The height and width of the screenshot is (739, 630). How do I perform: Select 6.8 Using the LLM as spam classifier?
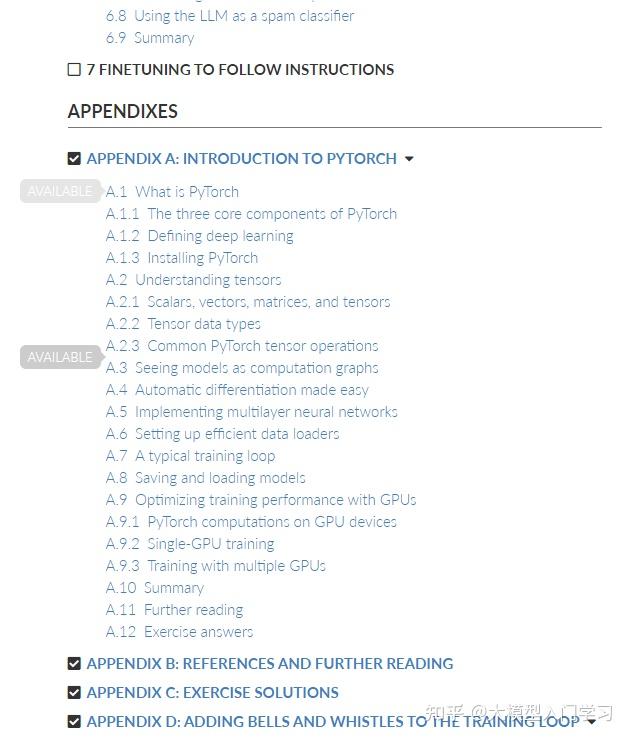click(x=229, y=16)
